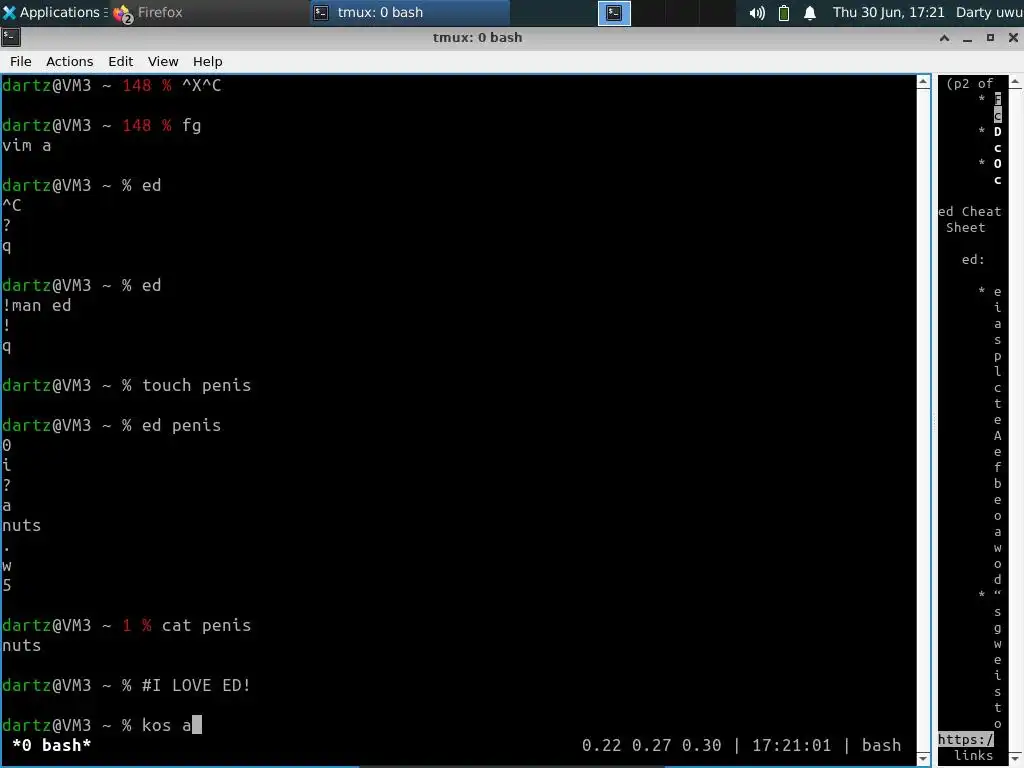Open the File menu
This screenshot has height=768, width=1024.
(20, 61)
